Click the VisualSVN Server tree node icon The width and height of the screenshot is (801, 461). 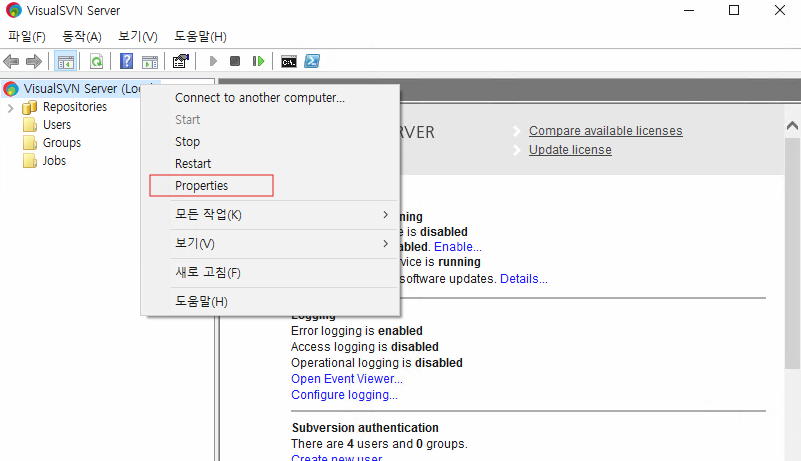11,89
